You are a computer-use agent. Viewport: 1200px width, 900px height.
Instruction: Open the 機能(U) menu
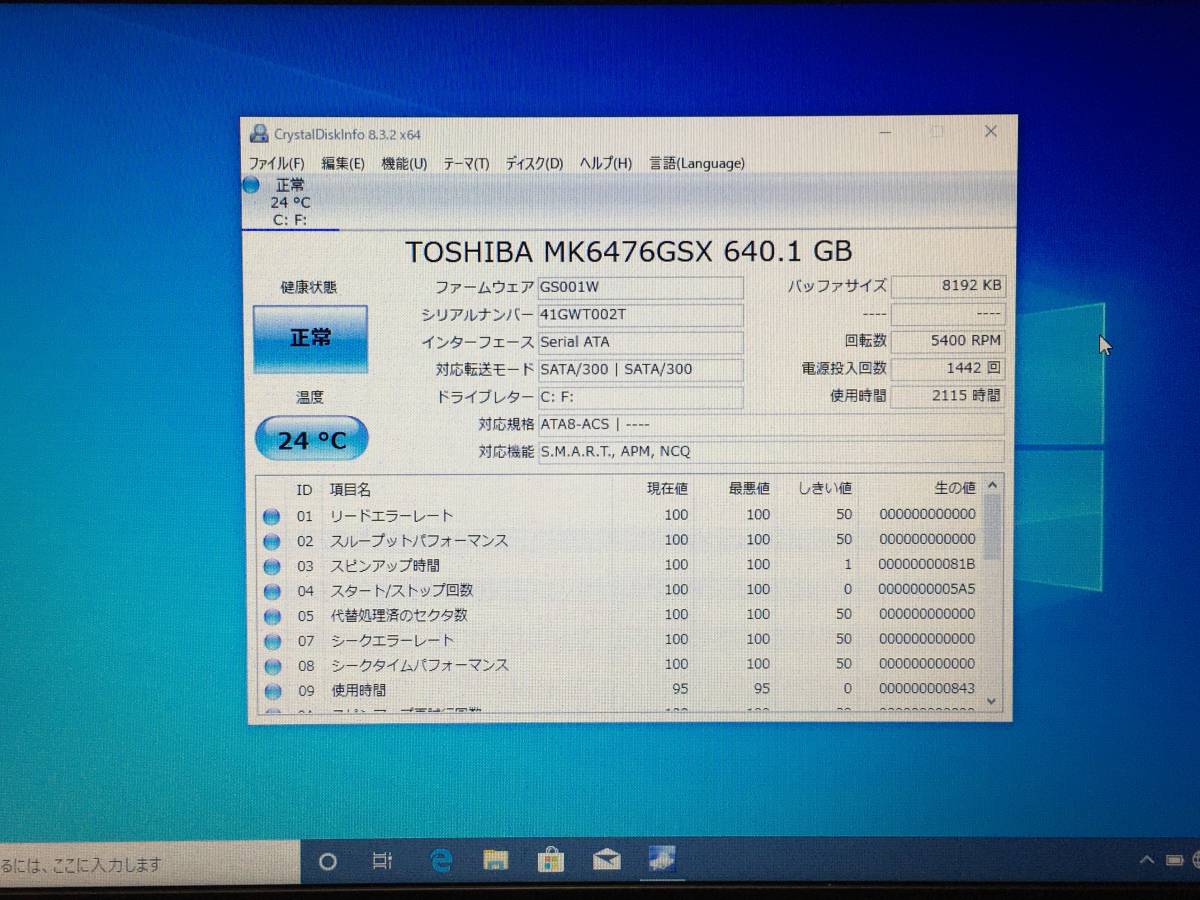click(404, 163)
